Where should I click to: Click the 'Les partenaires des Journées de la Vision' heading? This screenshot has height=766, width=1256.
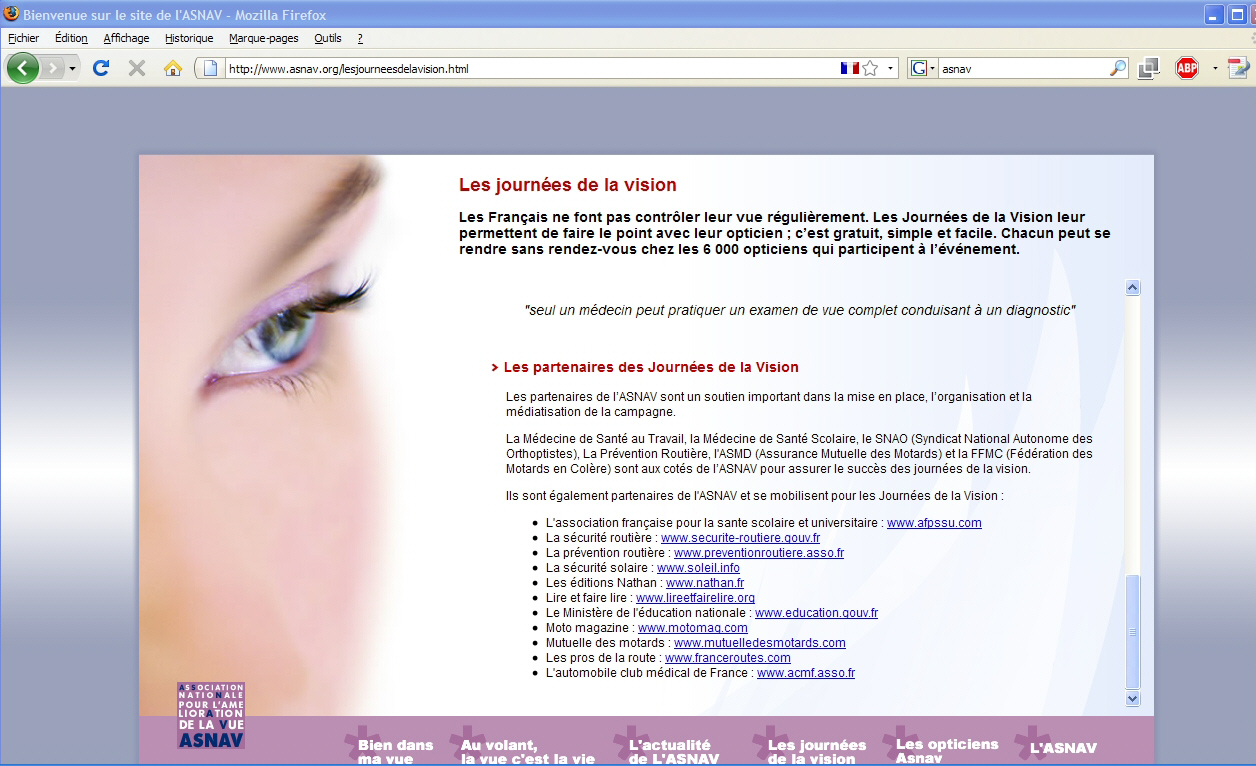coord(651,367)
